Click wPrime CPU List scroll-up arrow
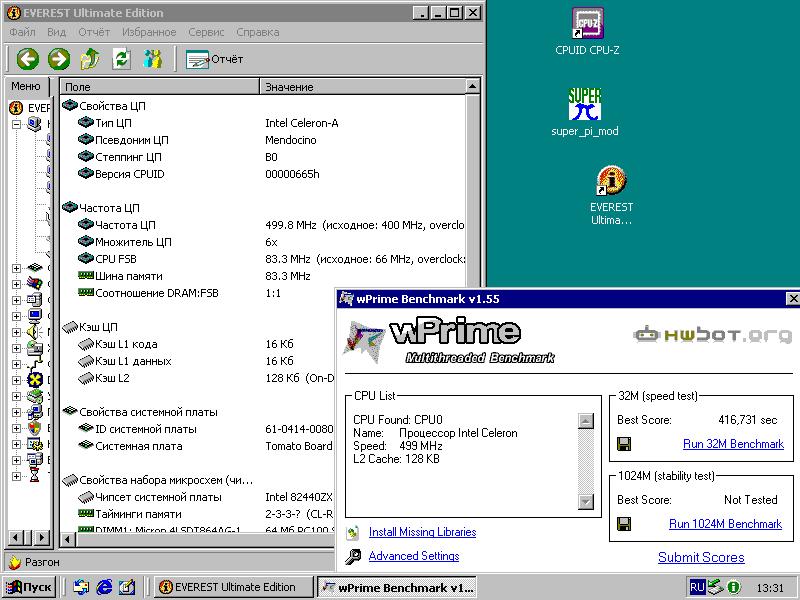Image resolution: width=800 pixels, height=600 pixels. (x=586, y=421)
